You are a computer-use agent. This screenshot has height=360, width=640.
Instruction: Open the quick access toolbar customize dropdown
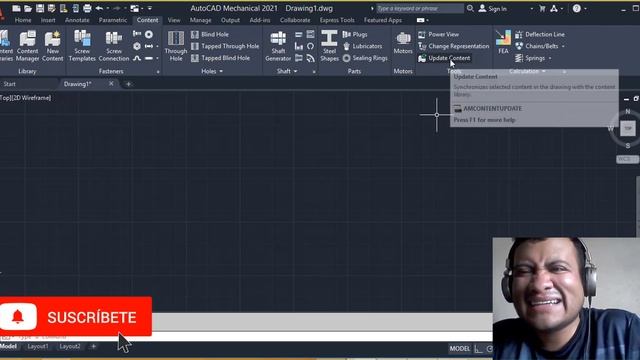tap(150, 8)
